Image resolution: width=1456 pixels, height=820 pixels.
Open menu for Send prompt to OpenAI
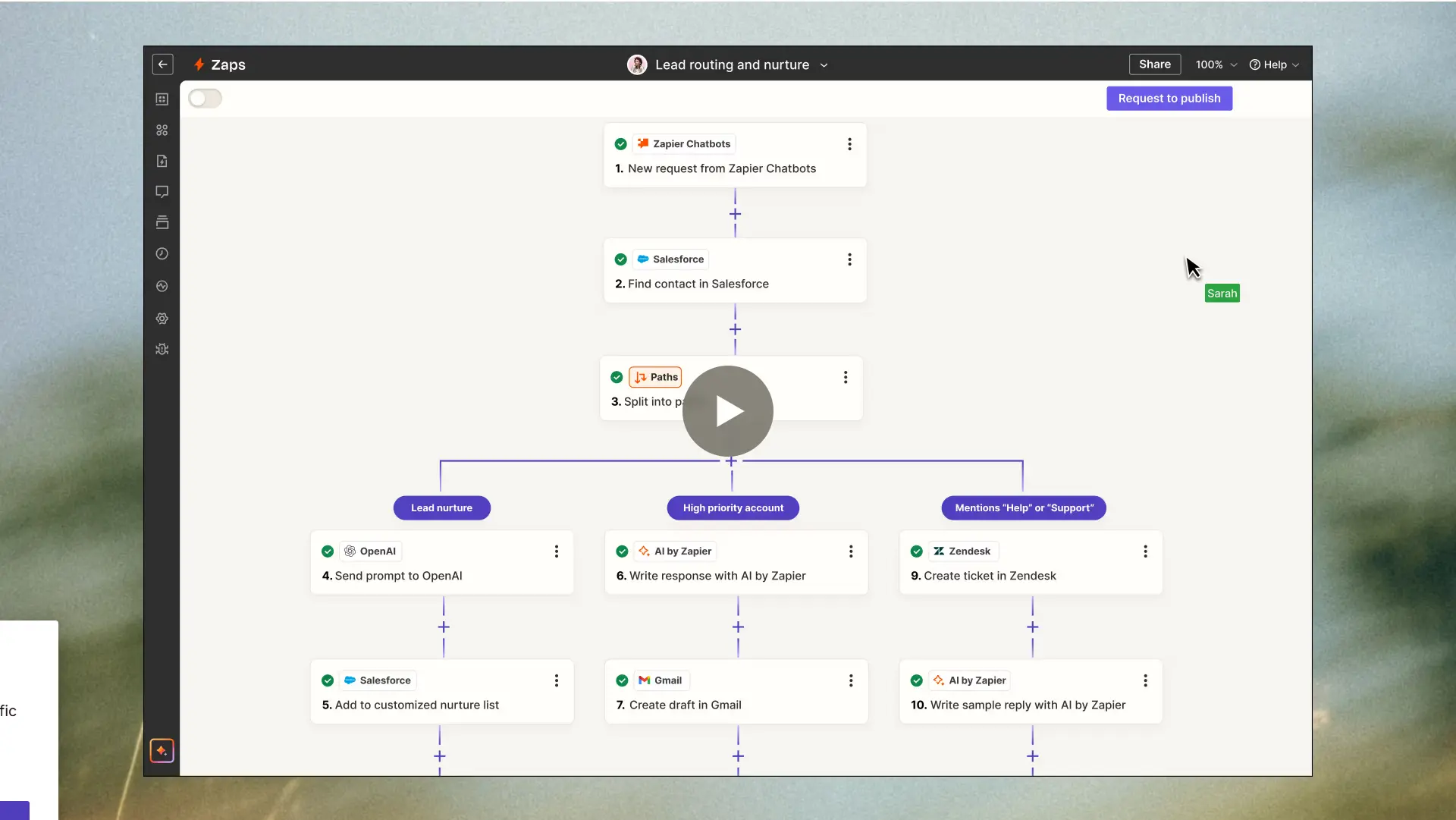click(557, 551)
